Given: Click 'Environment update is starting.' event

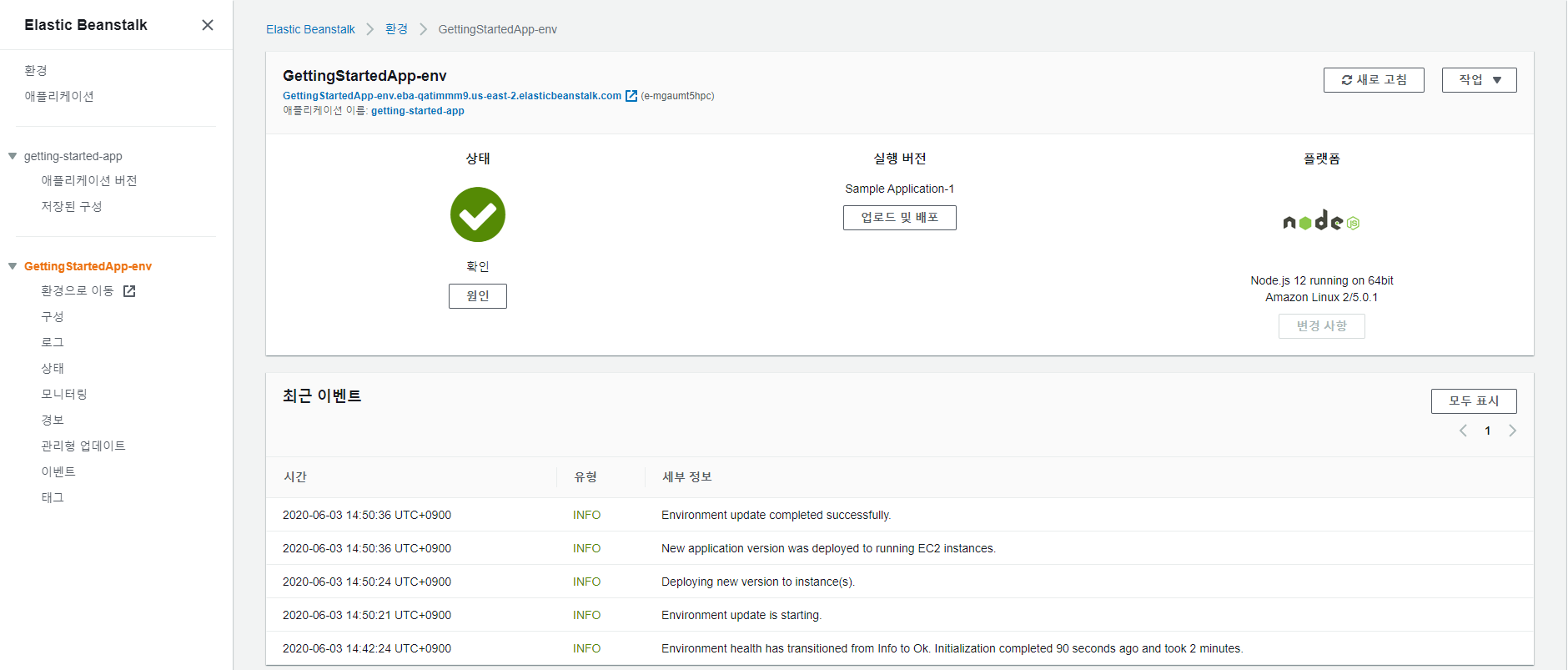Looking at the screenshot, I should coord(741,615).
